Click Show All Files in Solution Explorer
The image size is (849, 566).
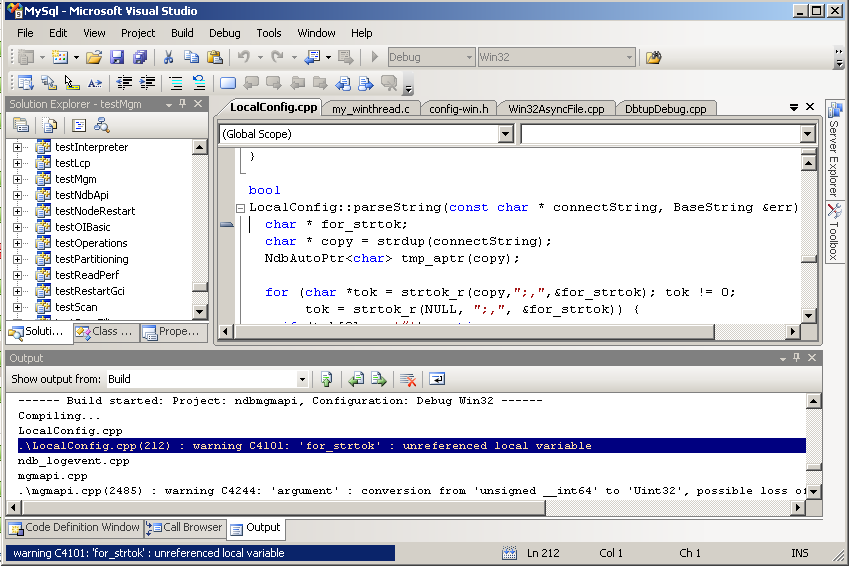point(49,125)
